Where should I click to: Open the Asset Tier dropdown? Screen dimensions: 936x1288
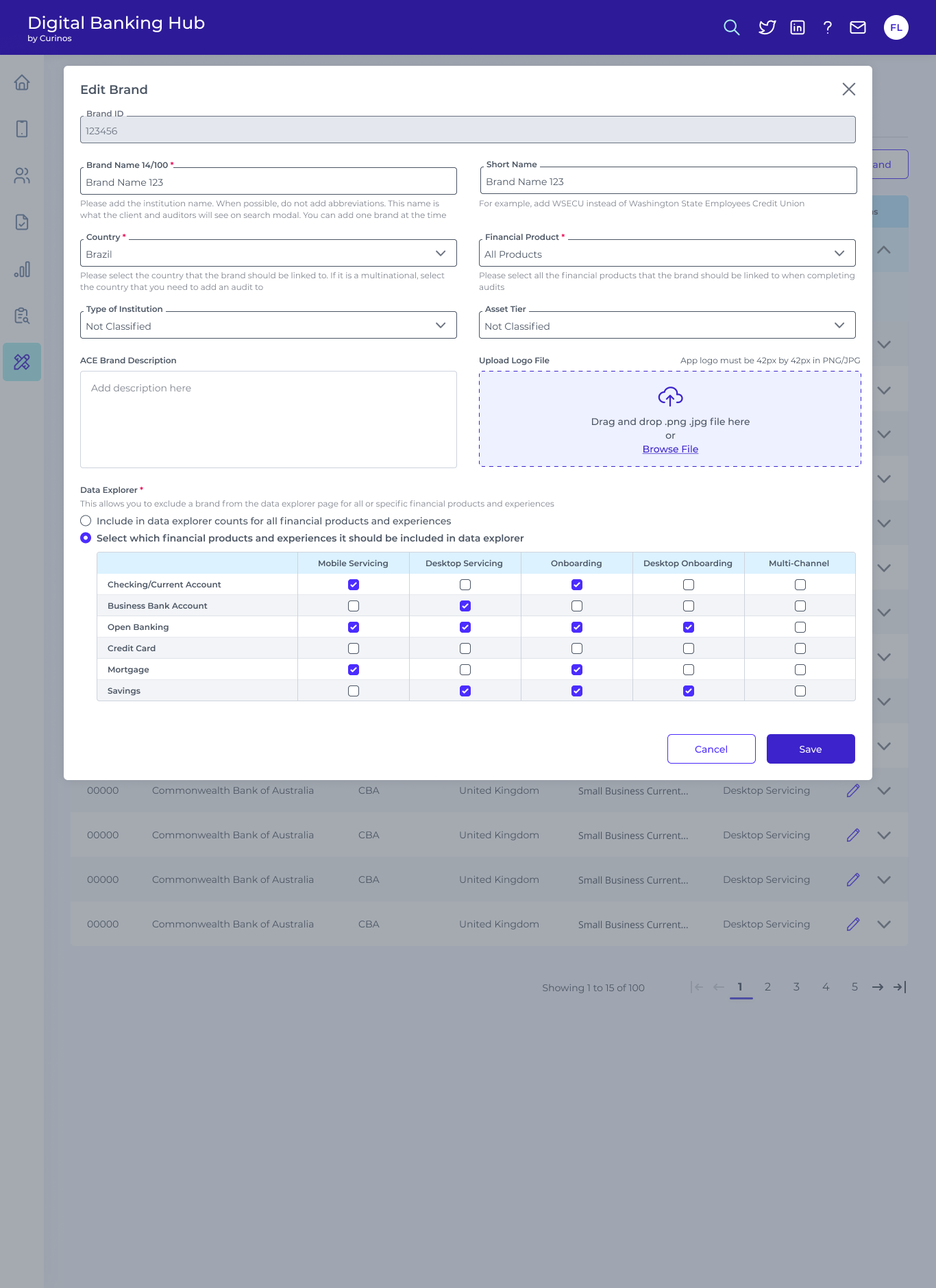click(x=667, y=326)
